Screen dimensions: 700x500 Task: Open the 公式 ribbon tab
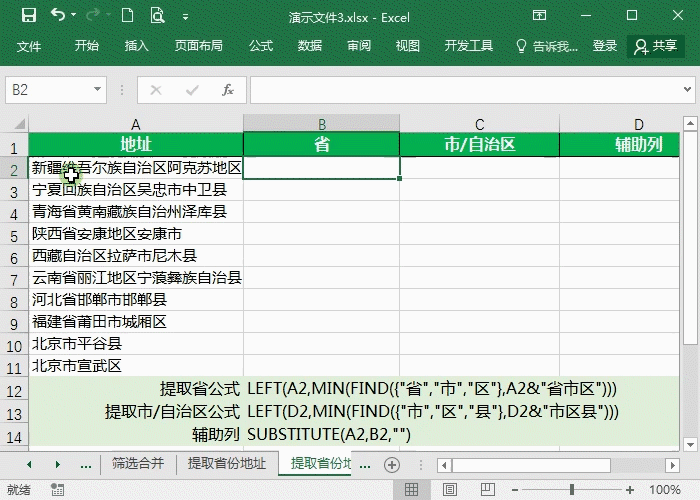click(x=261, y=46)
